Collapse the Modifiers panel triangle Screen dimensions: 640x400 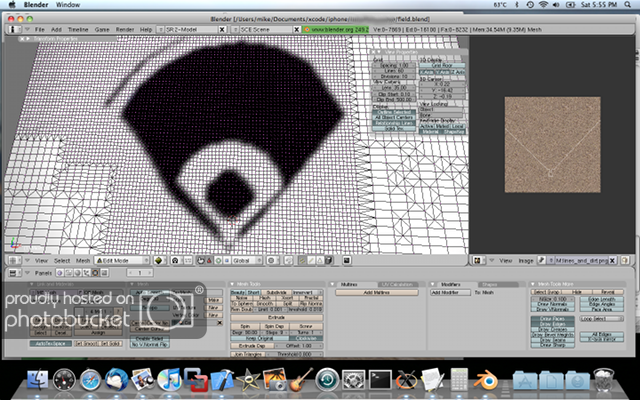coord(433,284)
